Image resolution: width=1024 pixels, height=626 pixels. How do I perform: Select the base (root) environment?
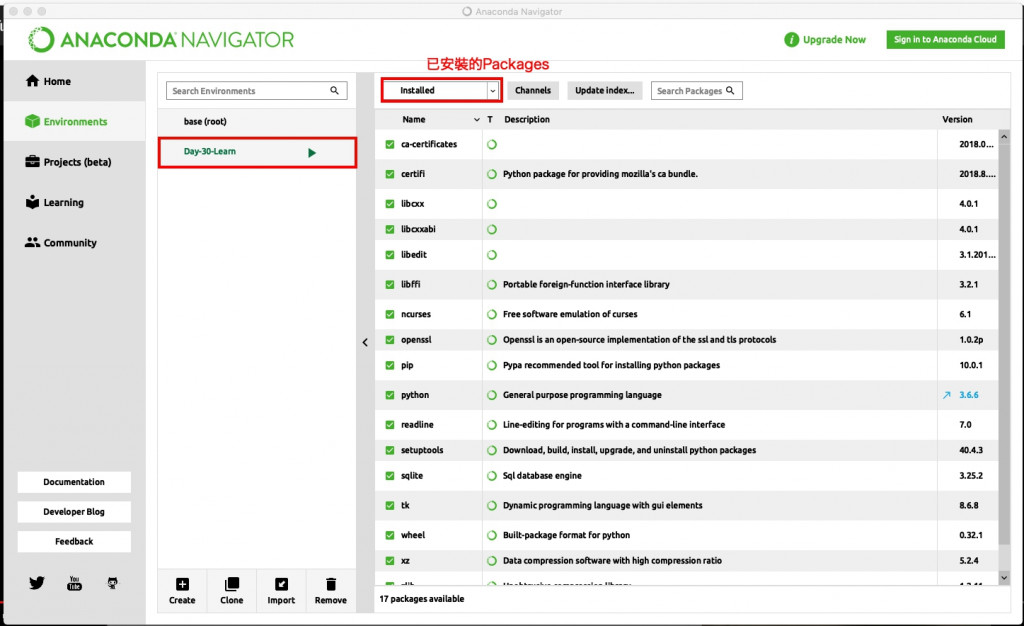coord(257,121)
